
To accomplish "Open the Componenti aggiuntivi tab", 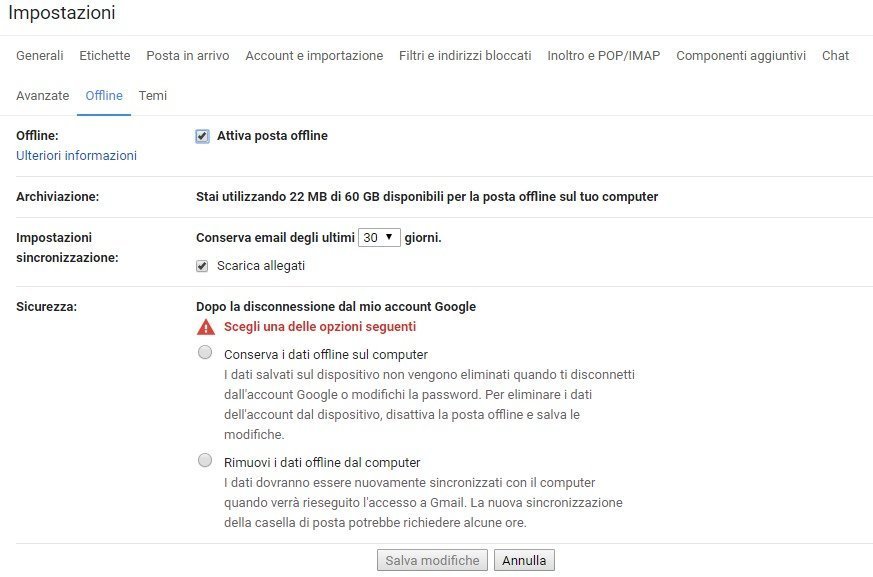I will pyautogui.click(x=741, y=56).
